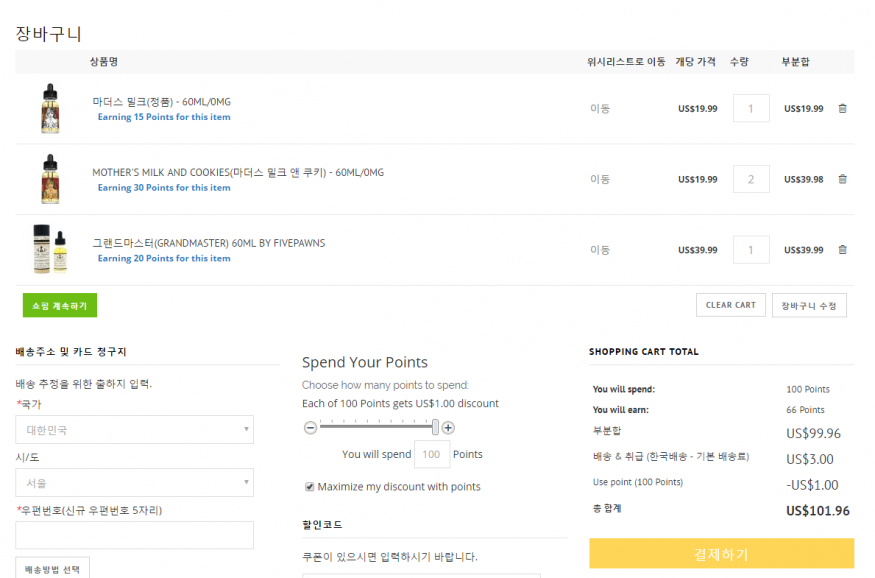This screenshot has width=875, height=578.
Task: Open the Grandmaster product image
Action: coord(49,250)
